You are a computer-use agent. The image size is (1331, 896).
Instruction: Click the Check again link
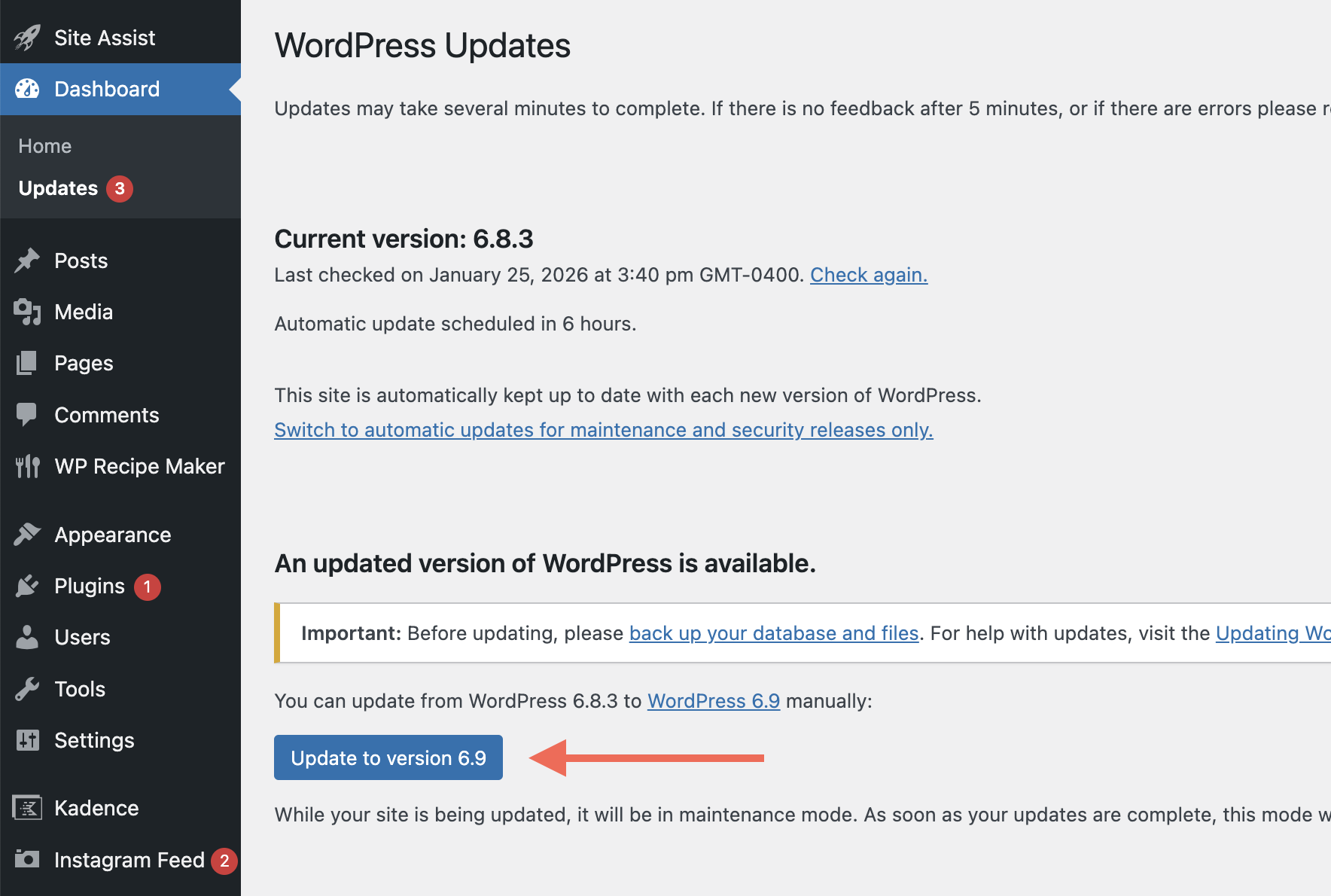click(x=869, y=275)
